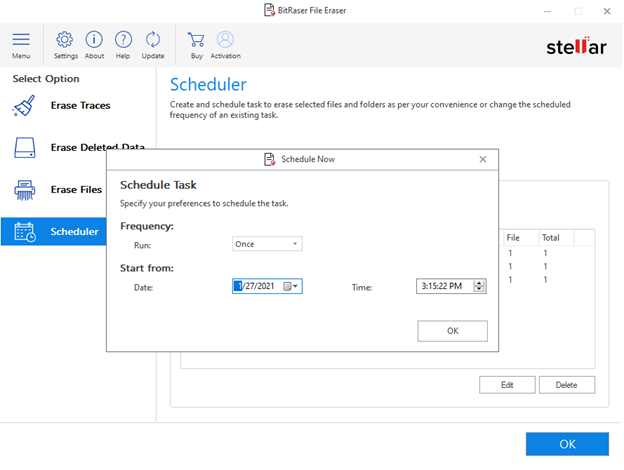Click the Erase Traces broom icon

point(24,106)
